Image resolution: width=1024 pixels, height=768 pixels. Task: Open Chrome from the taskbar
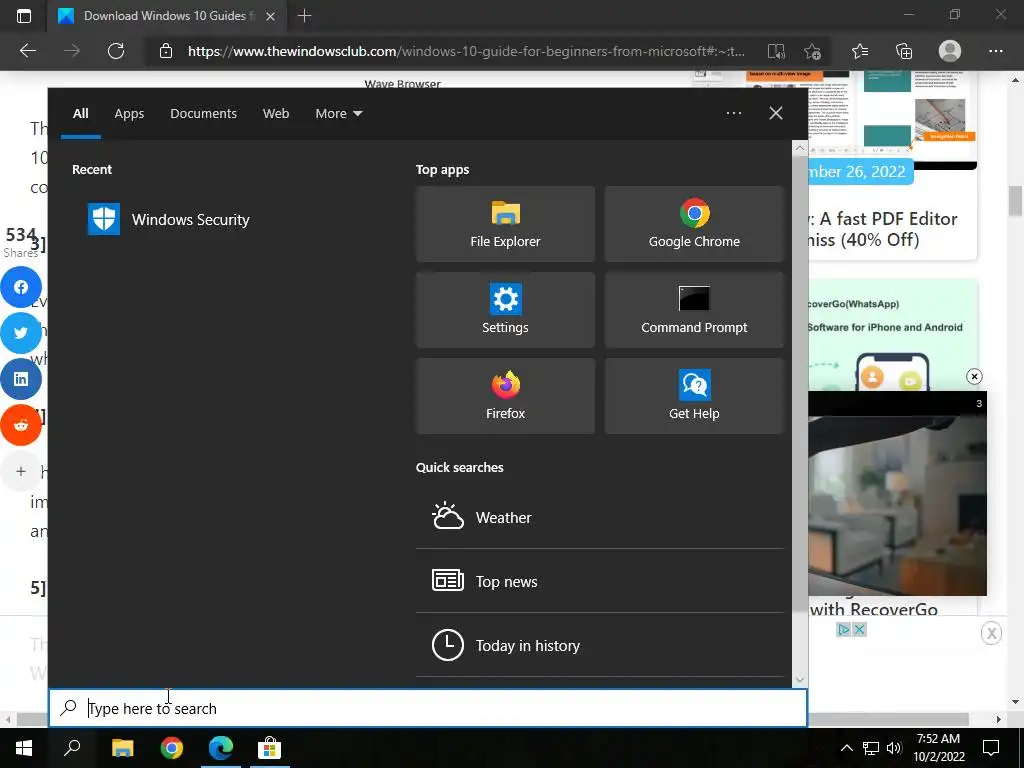pyautogui.click(x=172, y=748)
